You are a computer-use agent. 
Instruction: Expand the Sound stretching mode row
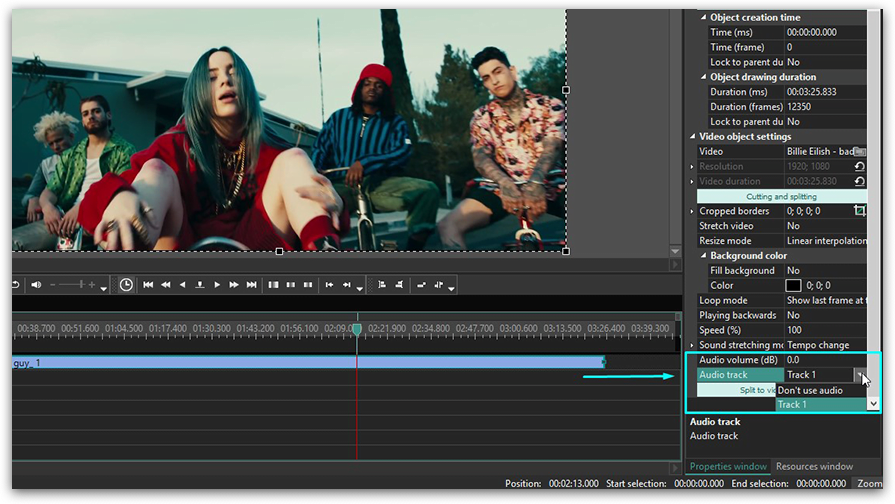(692, 345)
